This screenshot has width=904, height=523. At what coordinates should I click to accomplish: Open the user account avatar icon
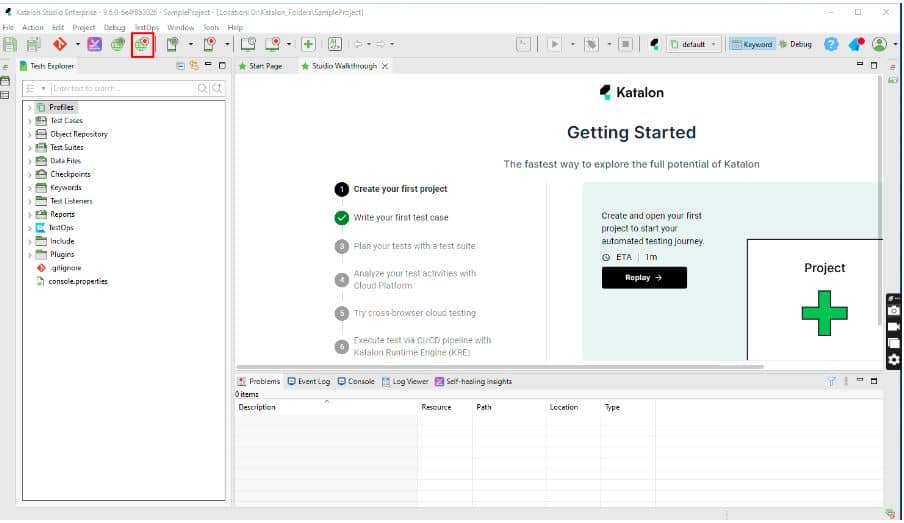(879, 44)
